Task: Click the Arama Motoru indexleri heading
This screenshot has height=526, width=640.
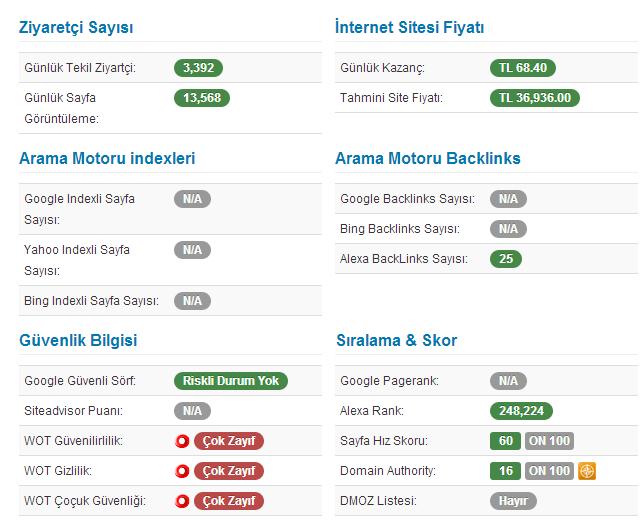Action: (x=107, y=158)
